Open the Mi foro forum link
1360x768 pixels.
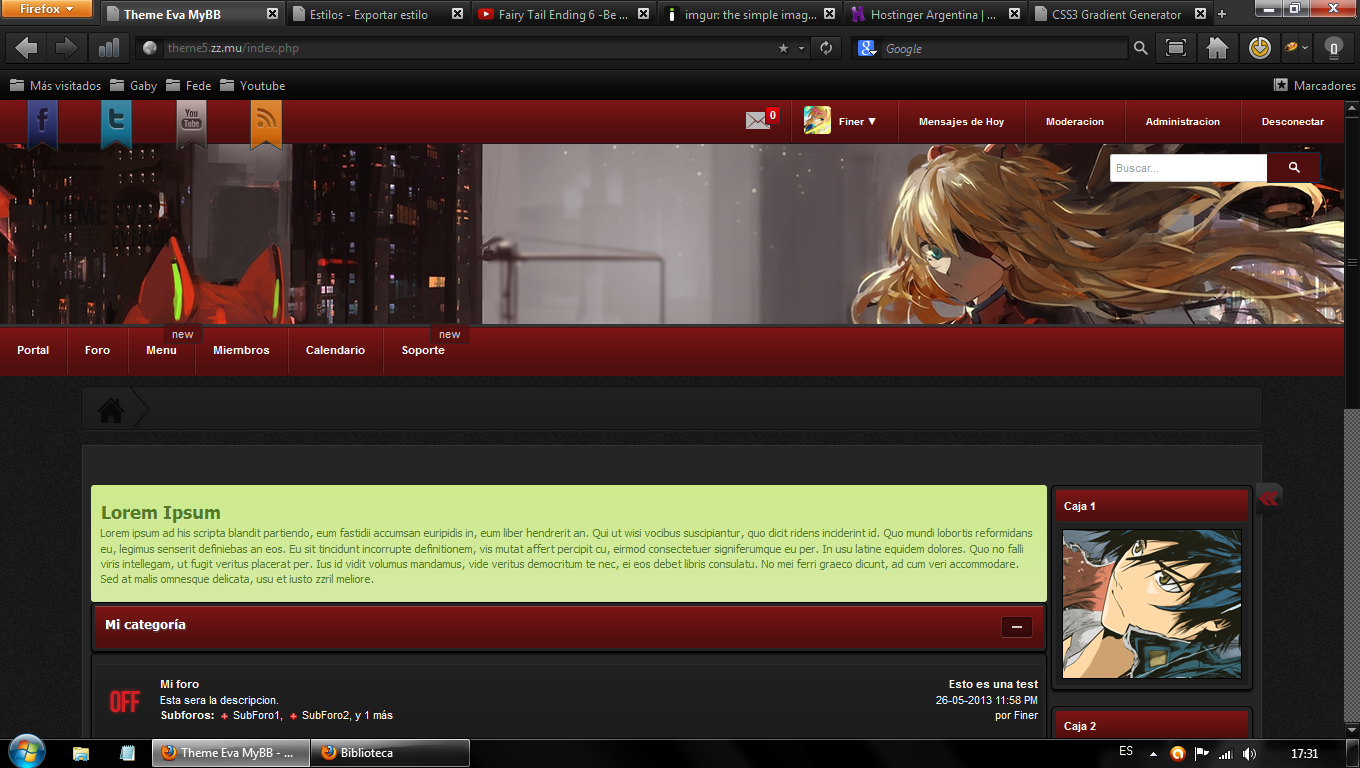coord(180,684)
